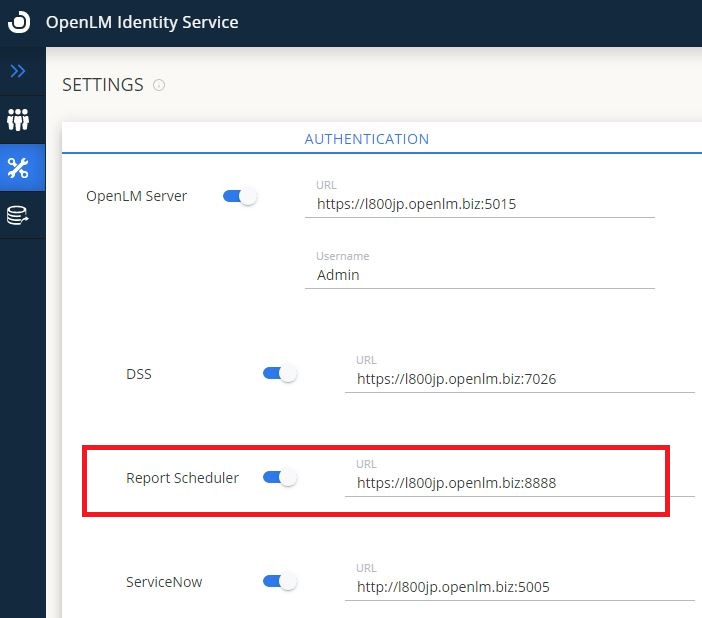Image resolution: width=702 pixels, height=618 pixels.
Task: Edit the Report Scheduler URL field
Action: 519,483
